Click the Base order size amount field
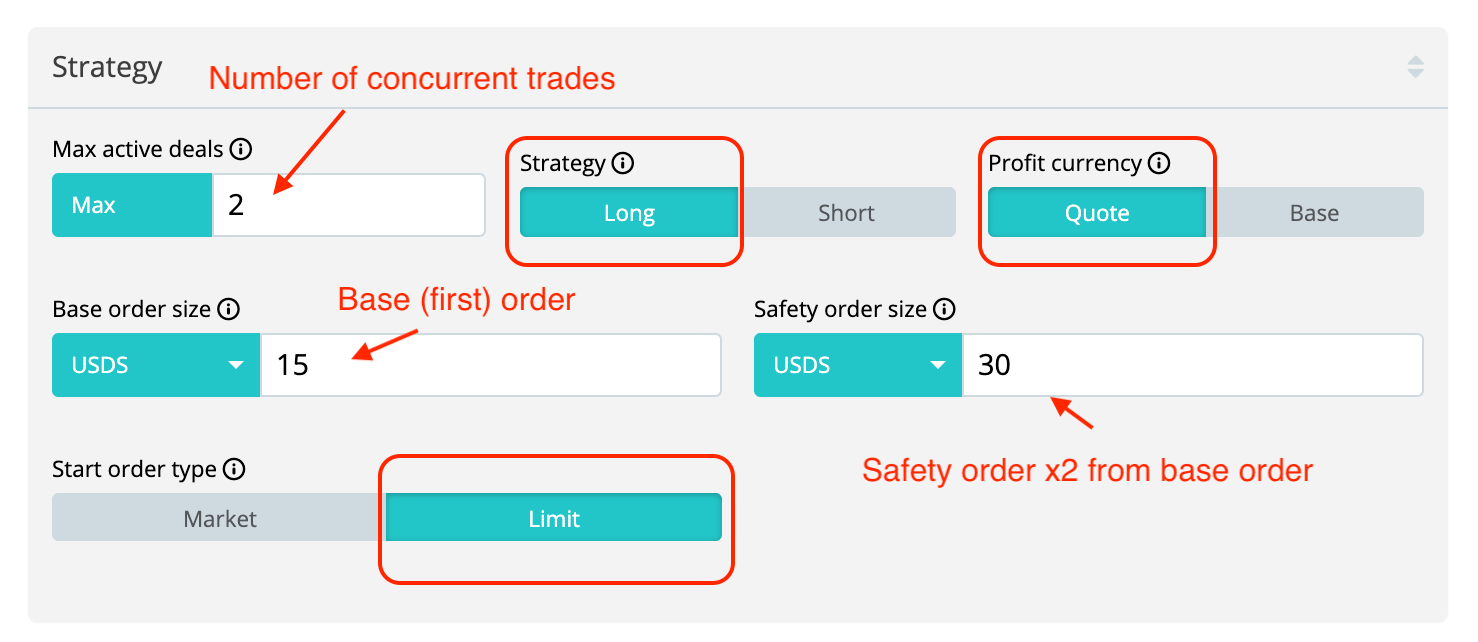The image size is (1478, 642). click(490, 365)
